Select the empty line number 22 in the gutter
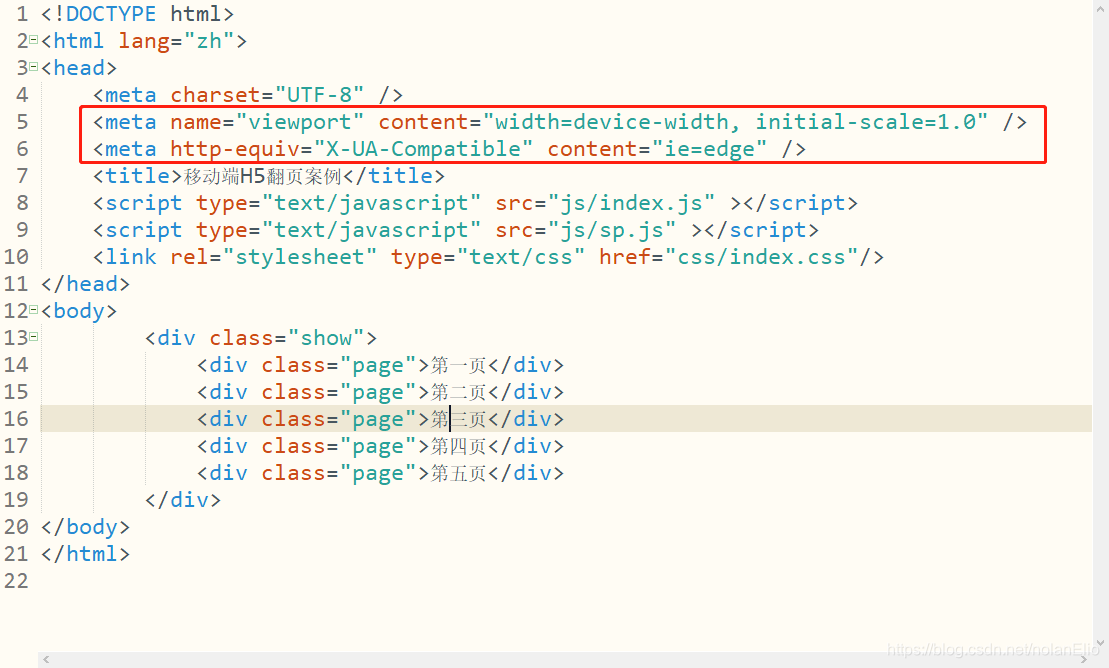The height and width of the screenshot is (668, 1109). tap(16, 581)
